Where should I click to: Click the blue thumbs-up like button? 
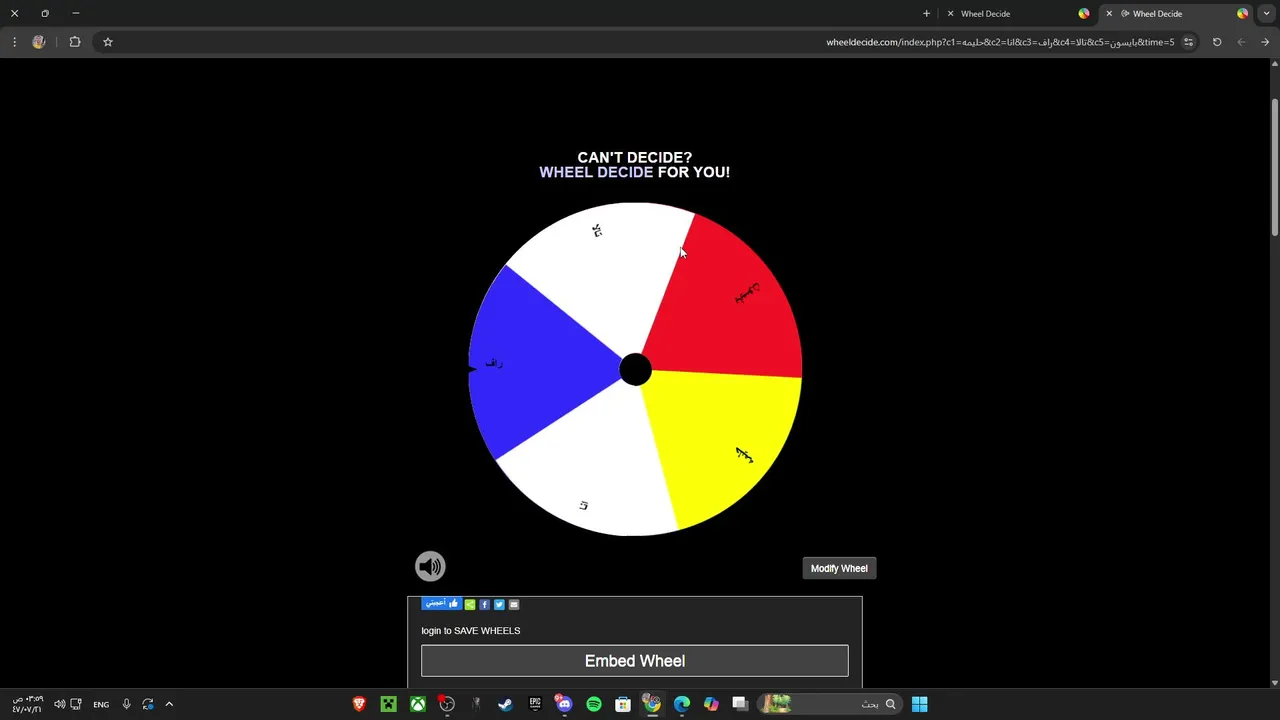coord(441,604)
